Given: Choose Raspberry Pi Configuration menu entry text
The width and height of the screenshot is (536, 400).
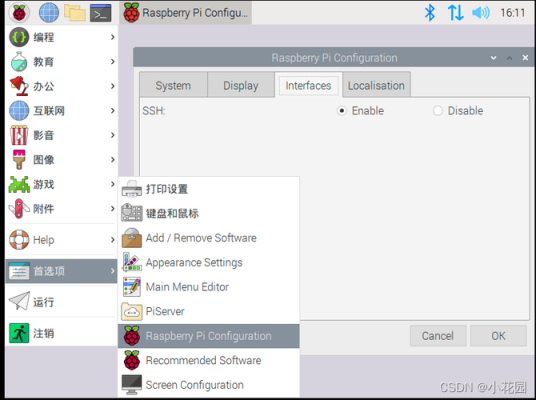Looking at the screenshot, I should 209,336.
